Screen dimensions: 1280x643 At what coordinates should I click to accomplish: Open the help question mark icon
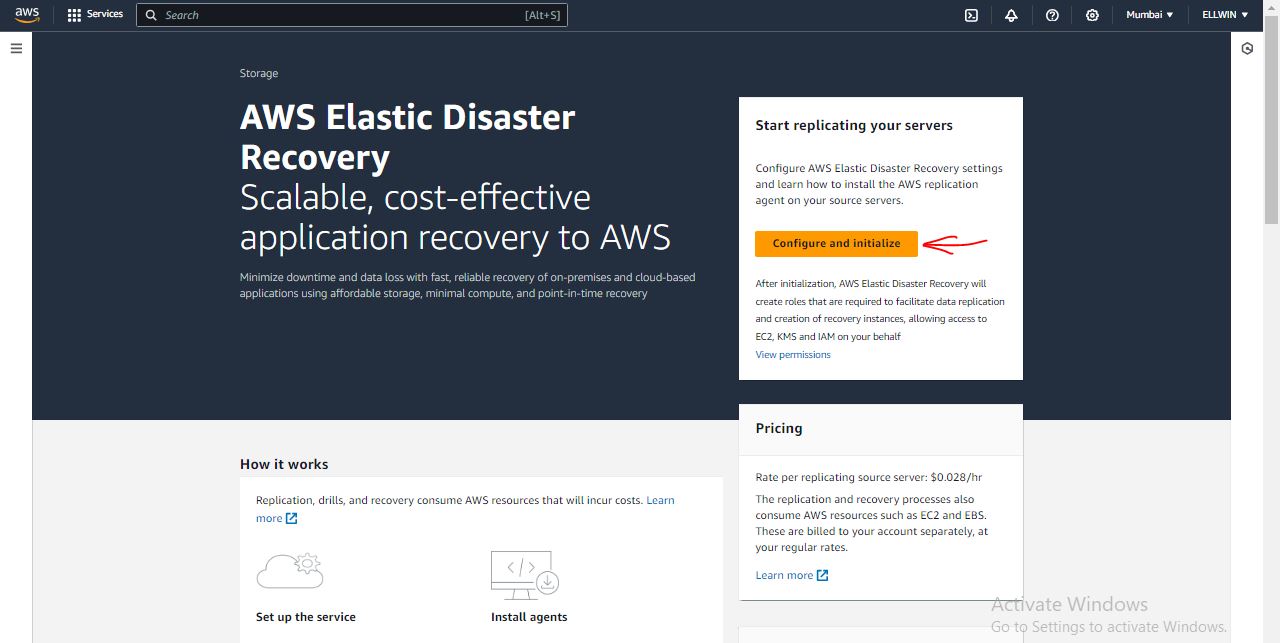[1052, 15]
